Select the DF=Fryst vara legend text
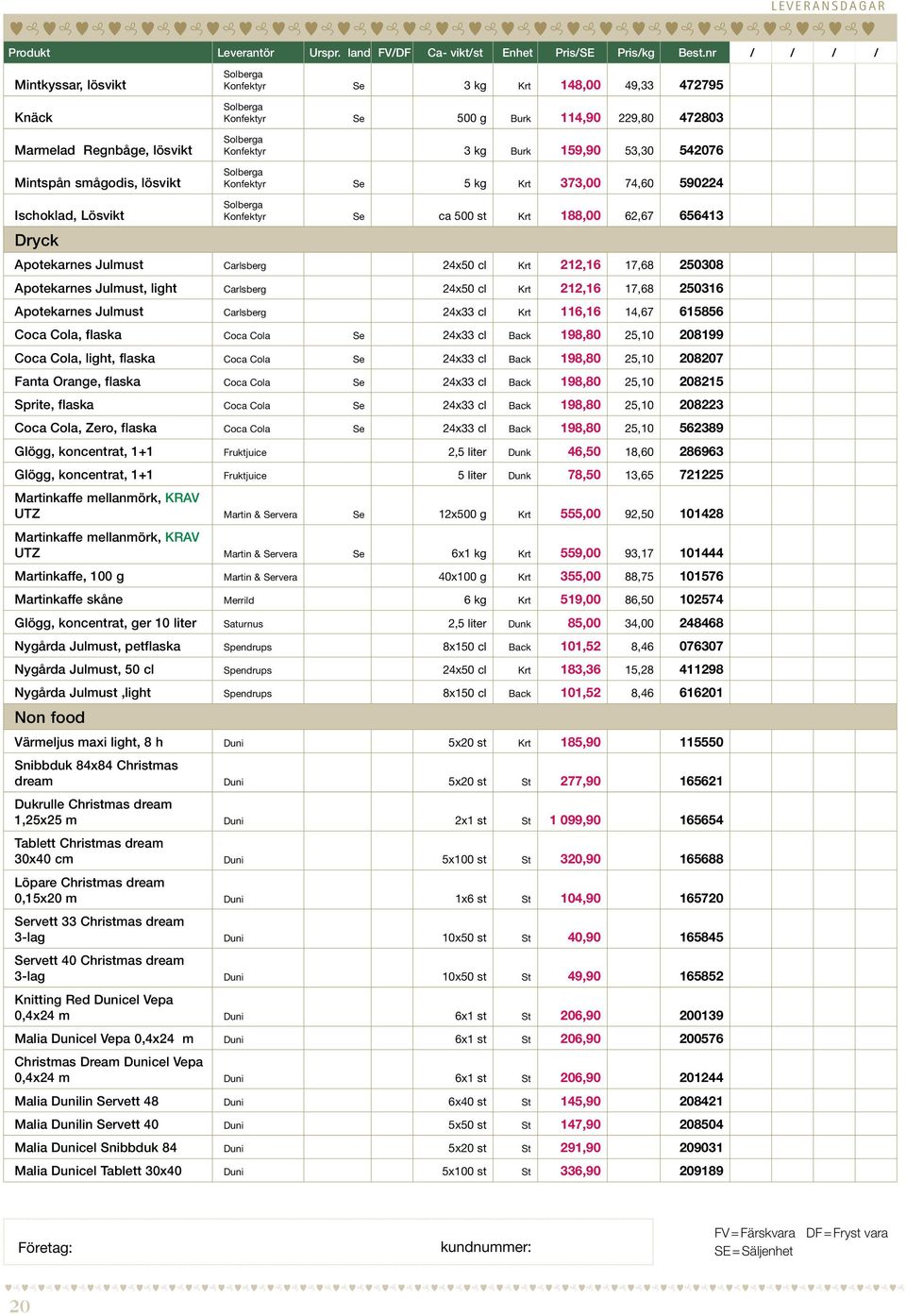 coord(847,1233)
